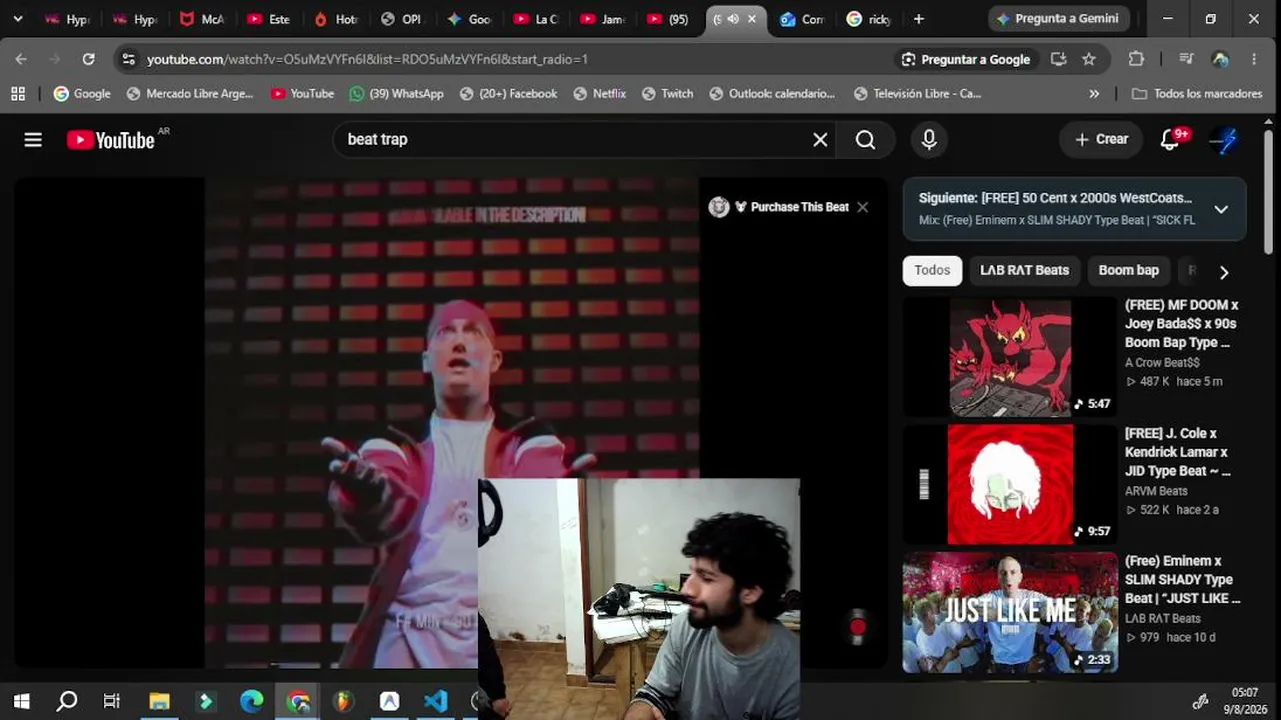Open FL Studio from the taskbar

(343, 701)
